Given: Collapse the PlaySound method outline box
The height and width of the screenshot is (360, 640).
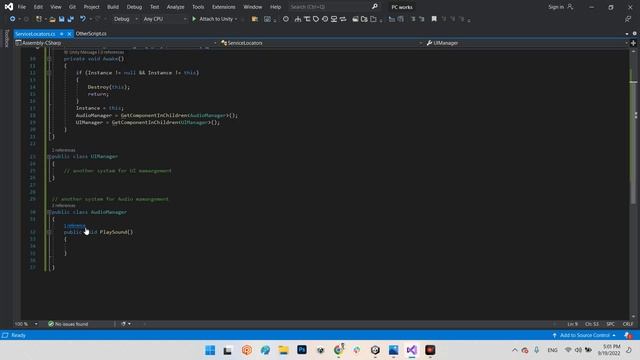Looking at the screenshot, I should pos(49,232).
